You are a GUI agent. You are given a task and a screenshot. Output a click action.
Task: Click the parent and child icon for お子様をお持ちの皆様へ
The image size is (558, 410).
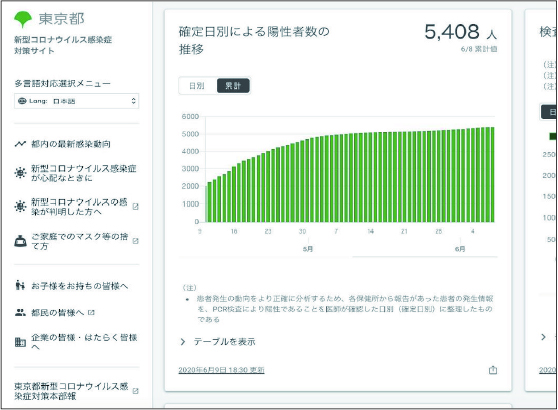20,285
